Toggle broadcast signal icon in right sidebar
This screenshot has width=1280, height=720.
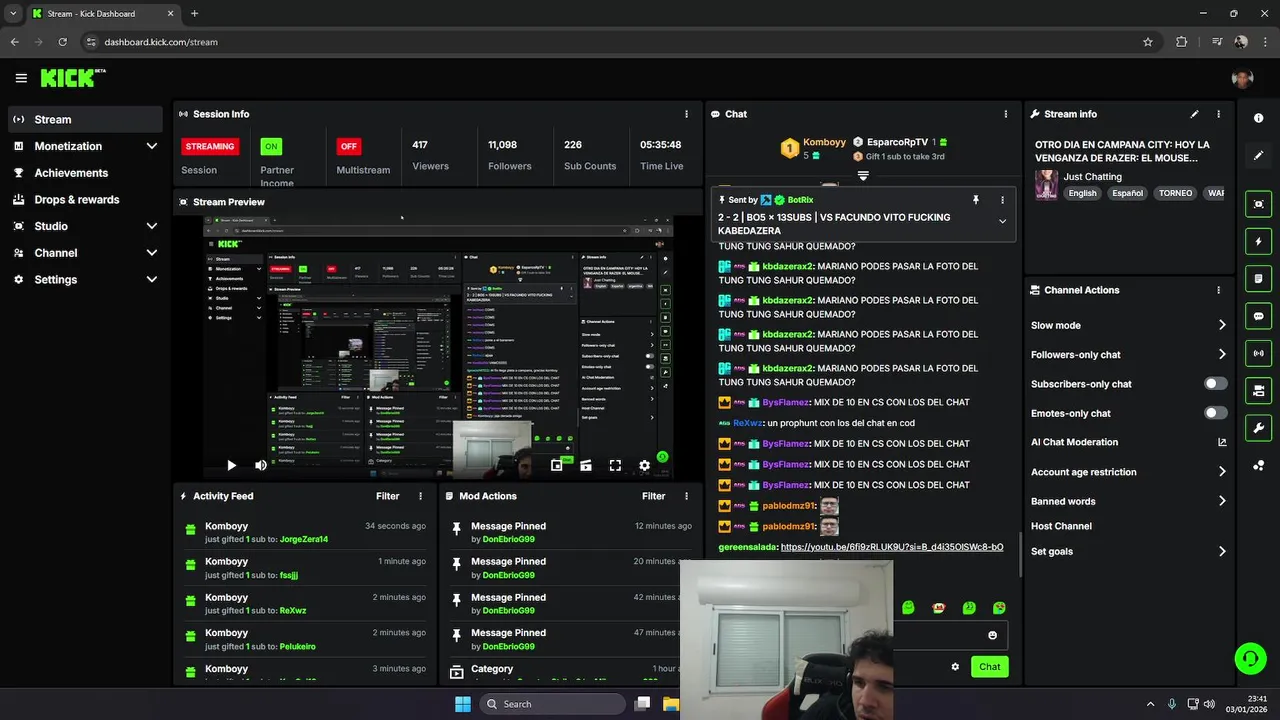[1258, 353]
